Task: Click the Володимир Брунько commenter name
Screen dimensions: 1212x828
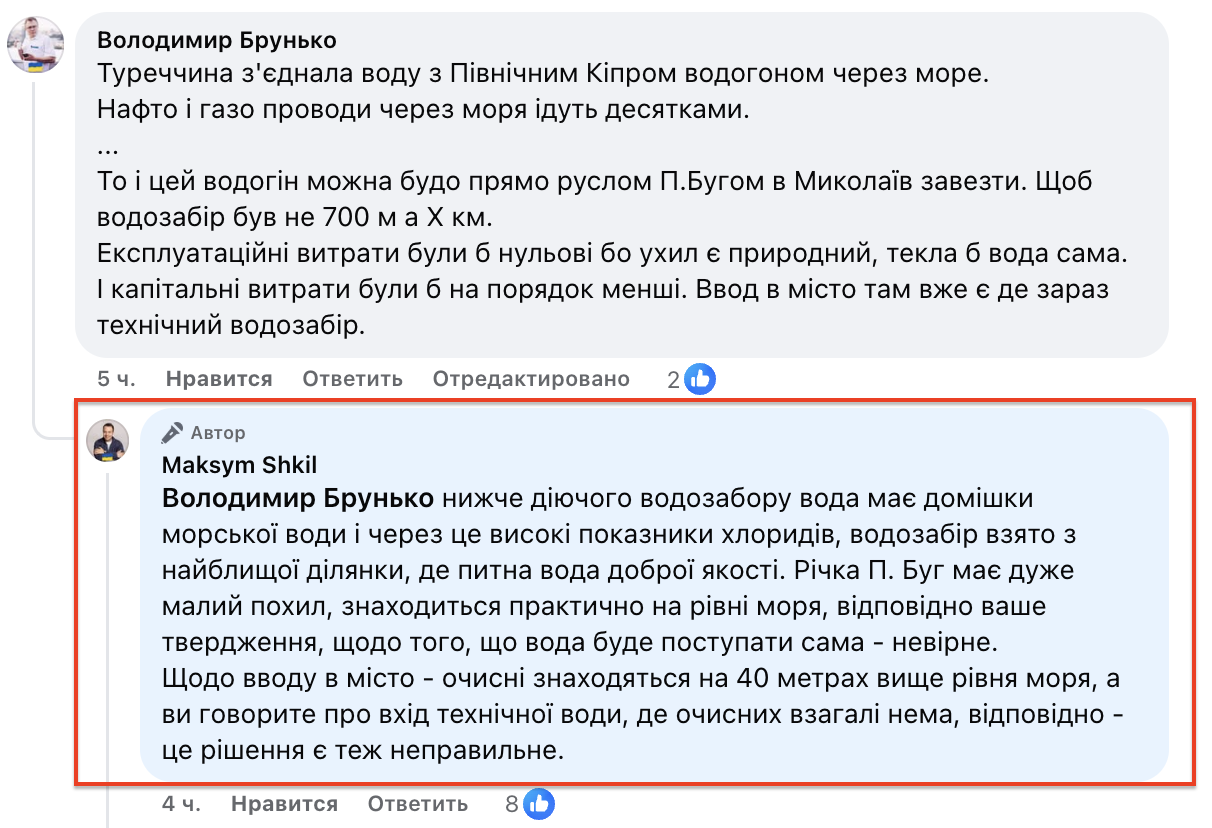Action: point(217,41)
